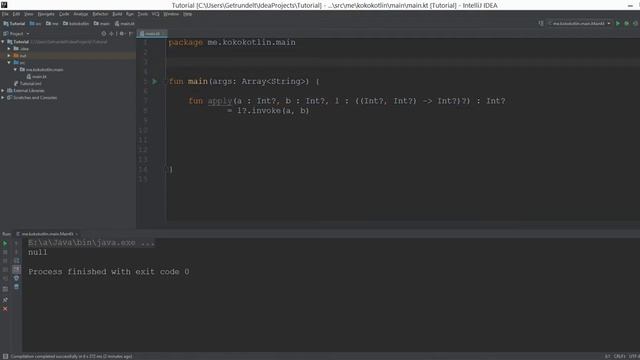Click the compilation completed status message
640x360 pixels.
[x=71, y=356]
